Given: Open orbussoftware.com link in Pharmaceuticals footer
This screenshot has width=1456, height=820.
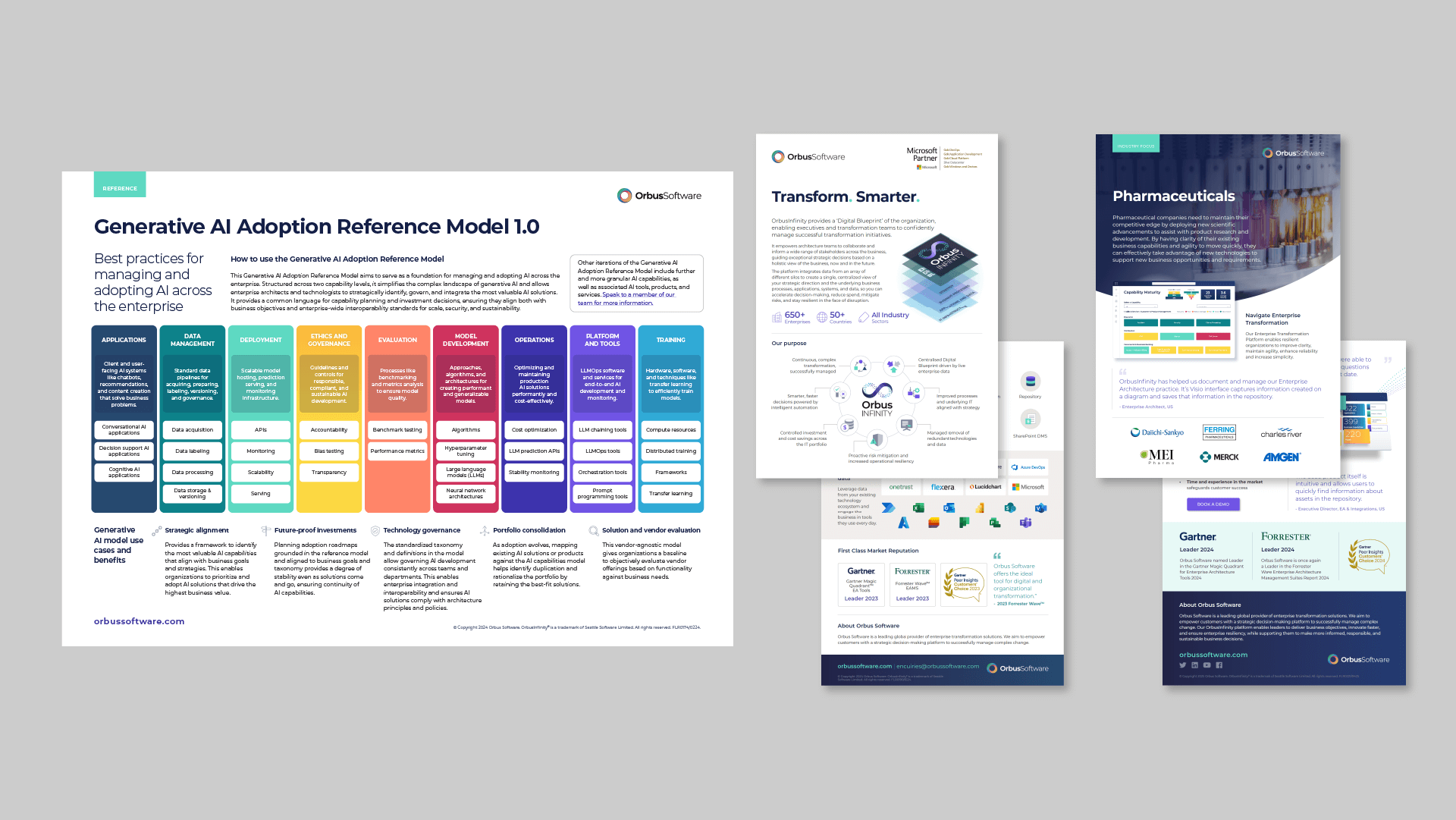Looking at the screenshot, I should (x=1213, y=655).
